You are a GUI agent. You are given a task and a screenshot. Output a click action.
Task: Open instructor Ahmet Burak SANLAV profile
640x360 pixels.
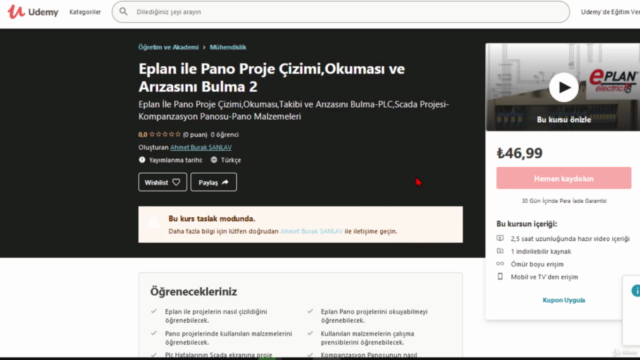pos(201,147)
